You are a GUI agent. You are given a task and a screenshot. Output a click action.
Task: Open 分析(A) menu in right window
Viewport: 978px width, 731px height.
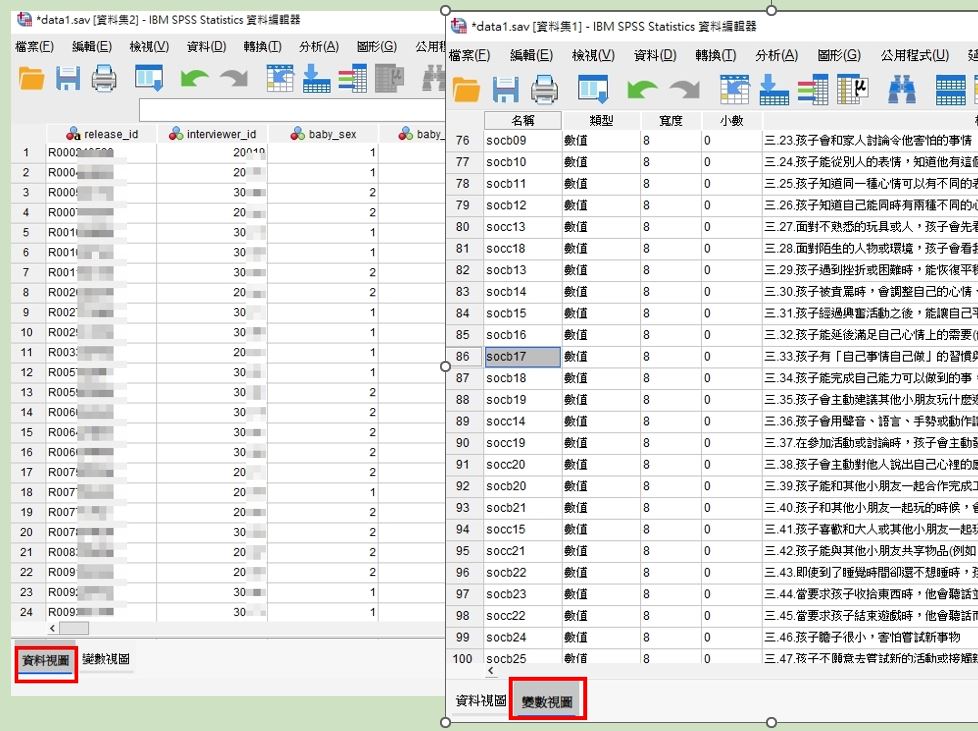(776, 55)
